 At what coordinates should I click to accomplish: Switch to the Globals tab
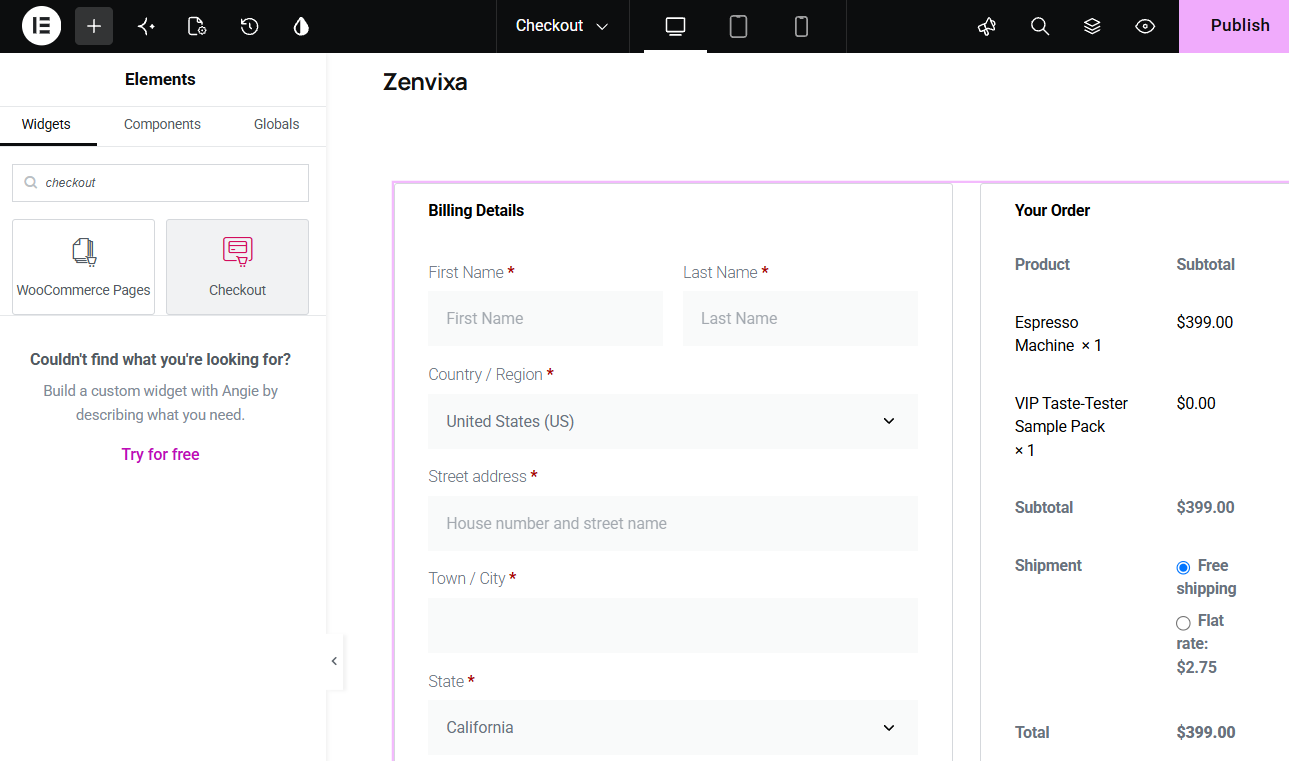pyautogui.click(x=277, y=125)
